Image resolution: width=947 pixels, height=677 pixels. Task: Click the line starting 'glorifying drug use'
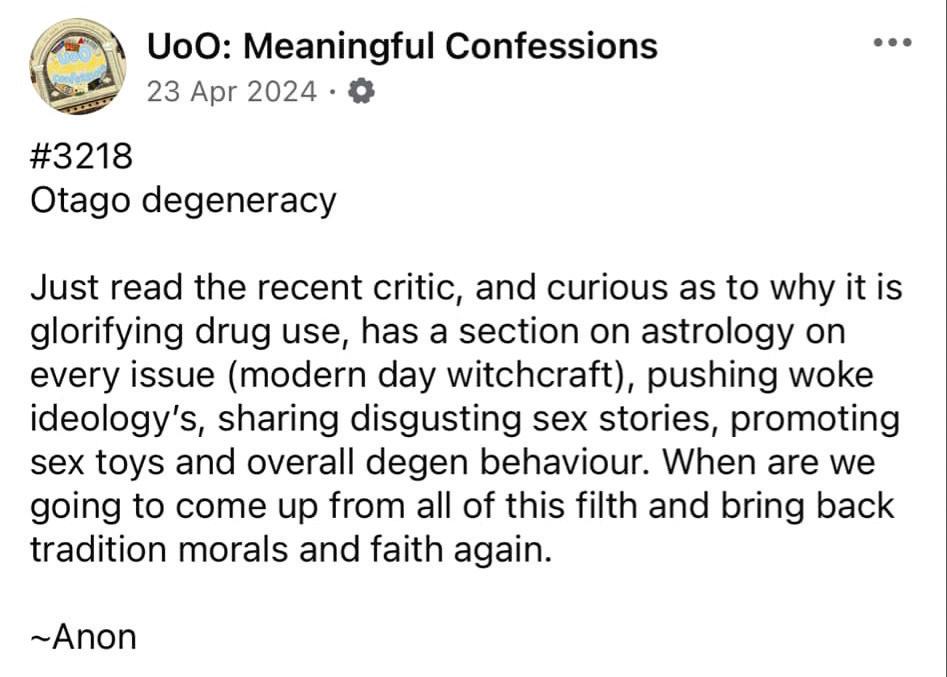(x=437, y=332)
